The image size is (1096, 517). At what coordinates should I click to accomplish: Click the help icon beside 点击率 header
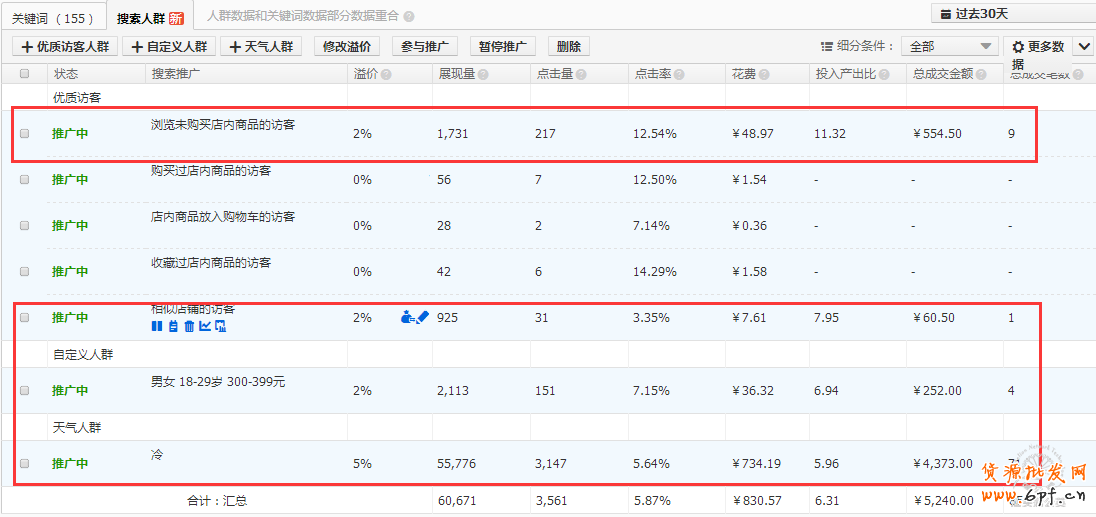(x=693, y=74)
